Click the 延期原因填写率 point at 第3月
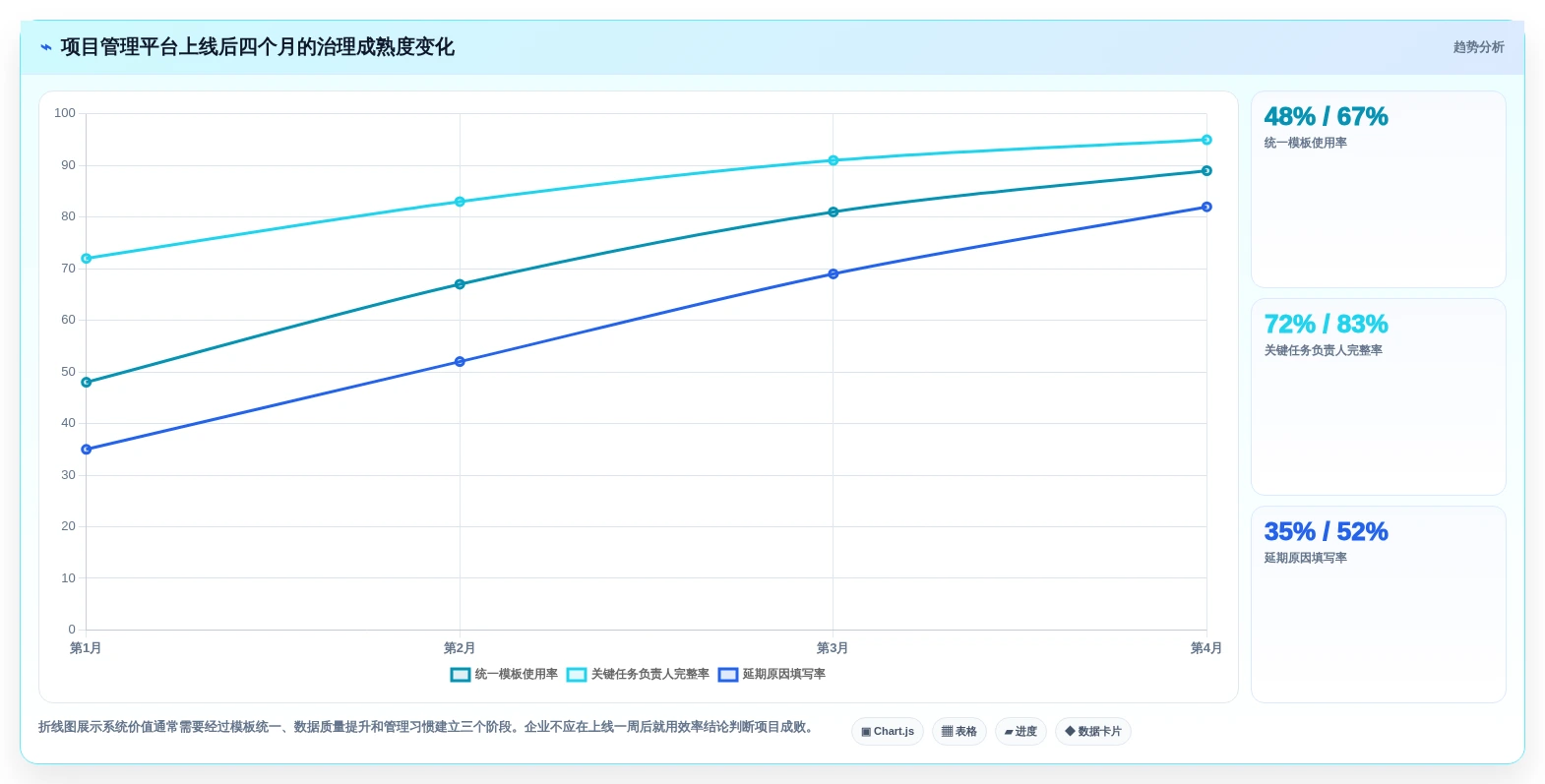 coord(834,274)
